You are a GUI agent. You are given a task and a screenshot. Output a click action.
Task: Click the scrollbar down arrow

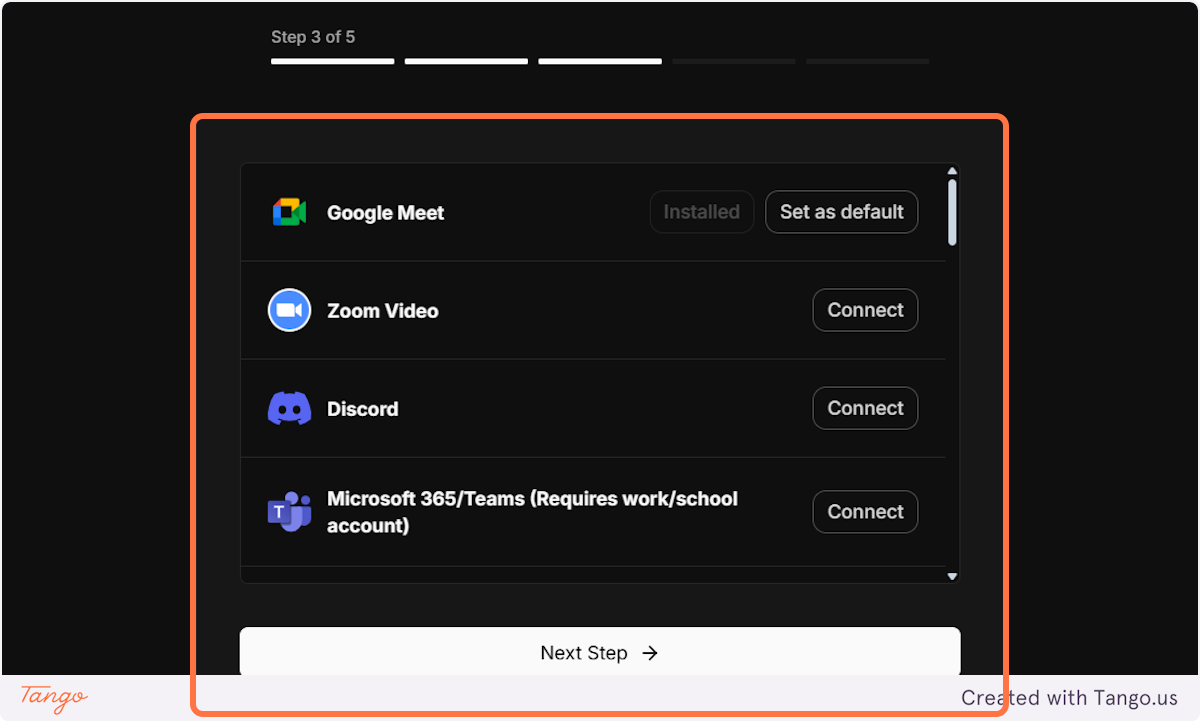(x=952, y=576)
